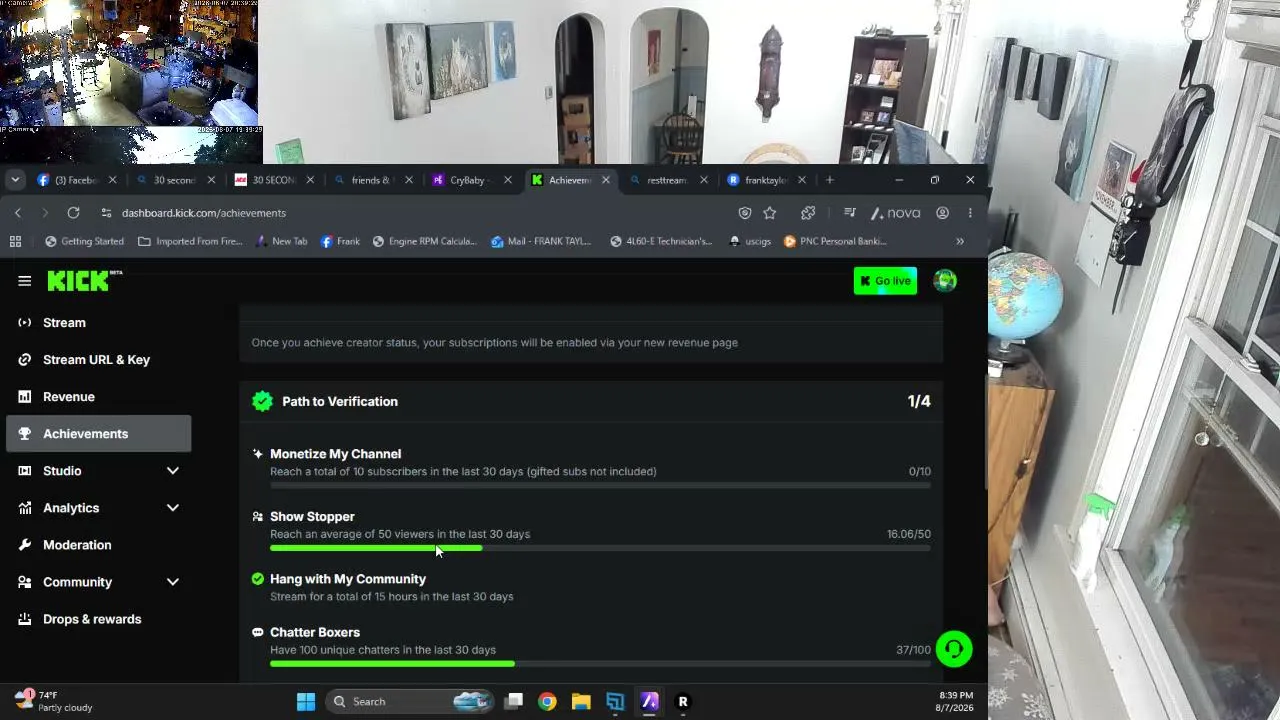Open Revenue in the sidebar
The height and width of the screenshot is (720, 1280).
[x=98, y=397]
